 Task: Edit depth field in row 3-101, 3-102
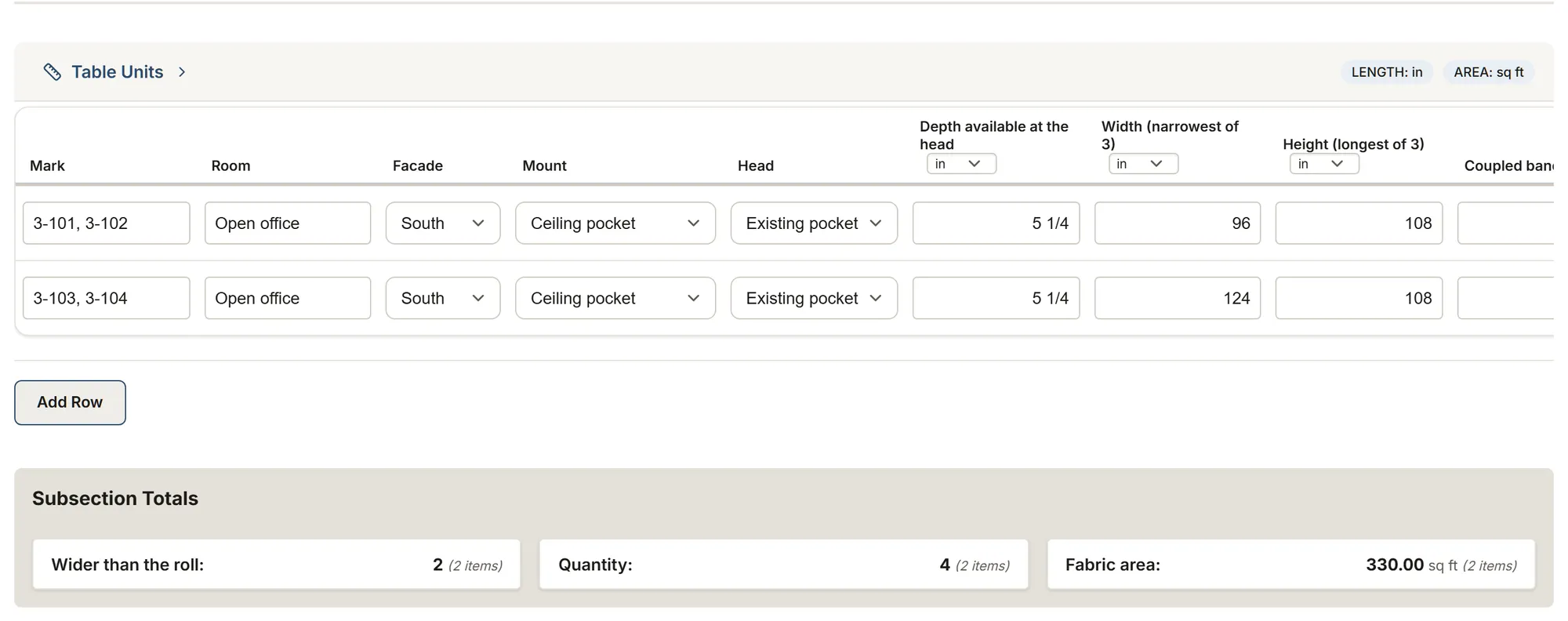tap(996, 223)
